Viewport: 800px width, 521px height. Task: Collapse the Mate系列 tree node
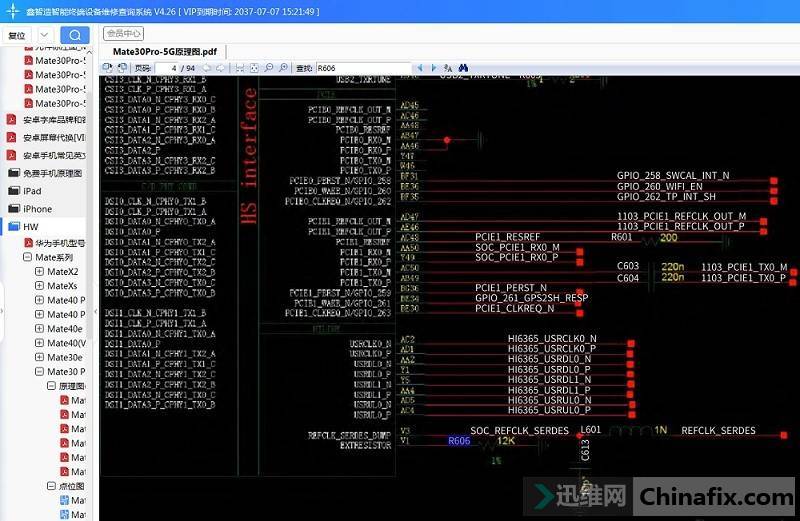[x=27, y=258]
